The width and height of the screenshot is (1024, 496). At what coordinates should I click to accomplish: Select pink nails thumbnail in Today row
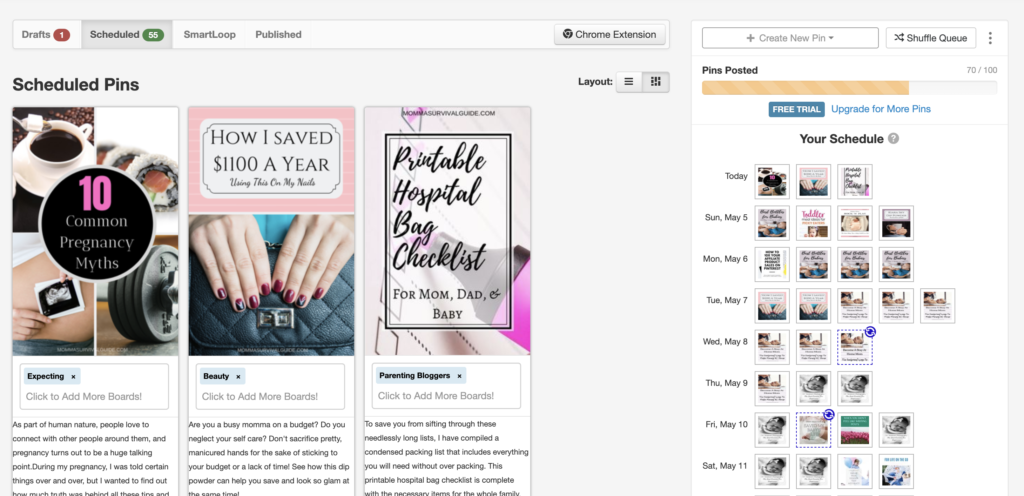(814, 181)
